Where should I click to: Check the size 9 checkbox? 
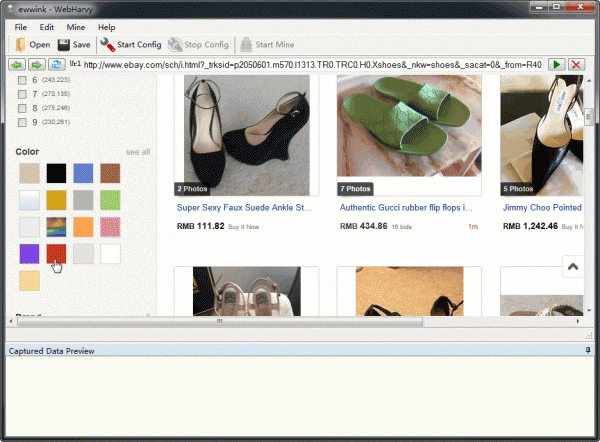[22, 122]
